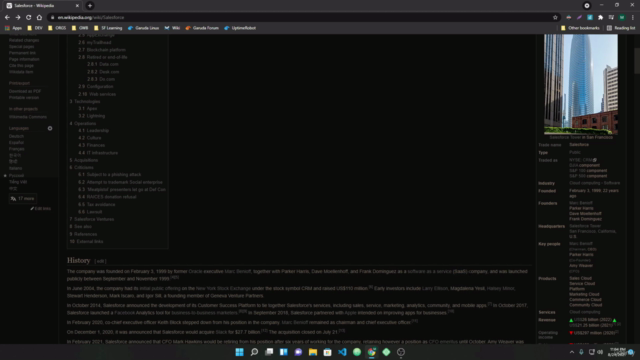Click the browser forward arrow

(18, 18)
